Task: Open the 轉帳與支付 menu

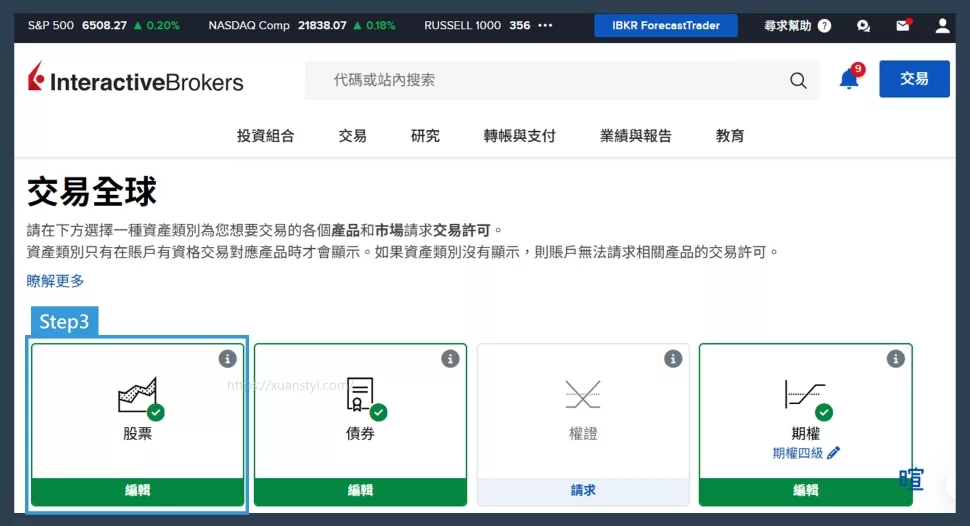Action: (x=519, y=136)
